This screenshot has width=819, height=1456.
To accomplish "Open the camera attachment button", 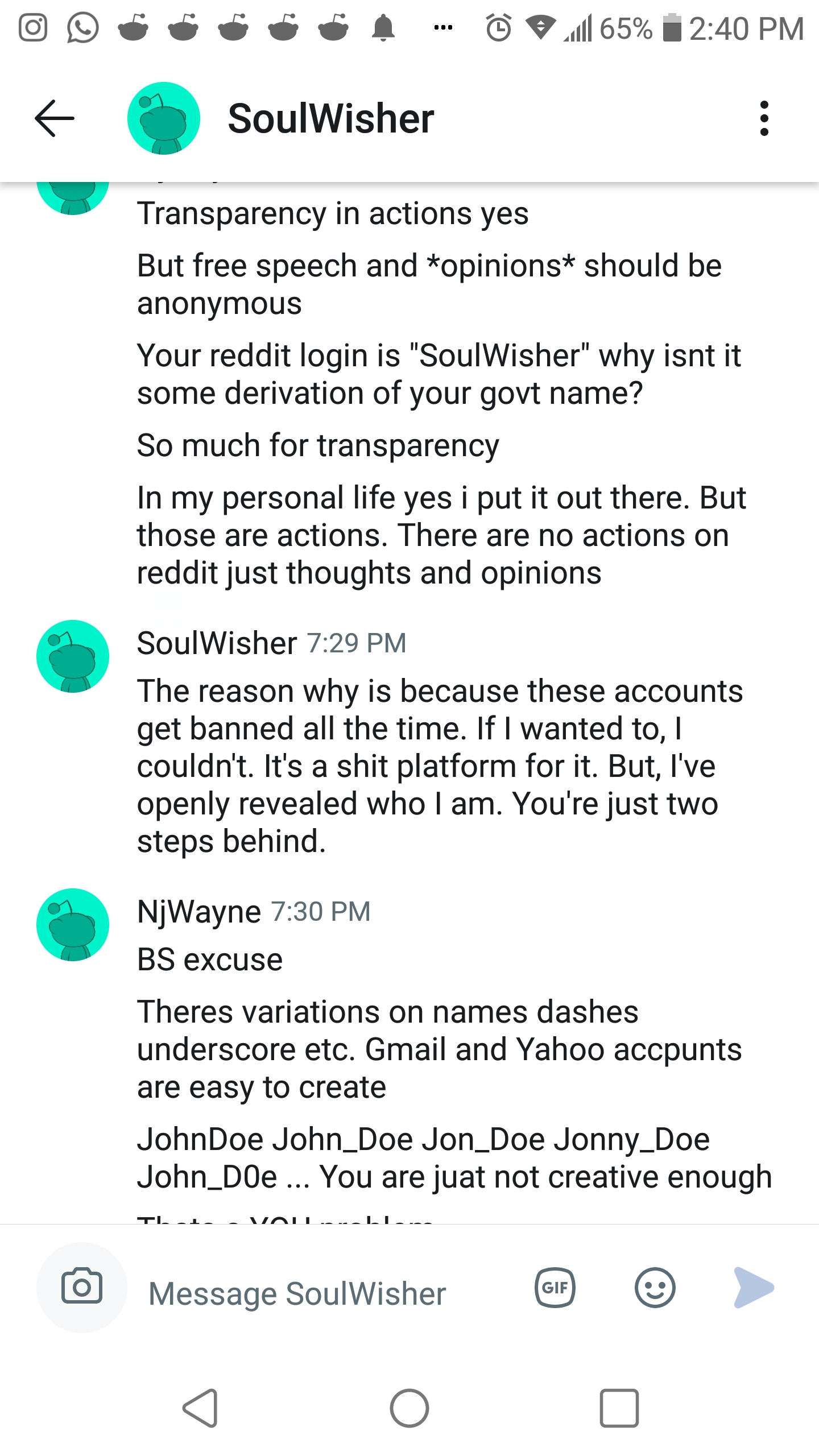I will (82, 1287).
